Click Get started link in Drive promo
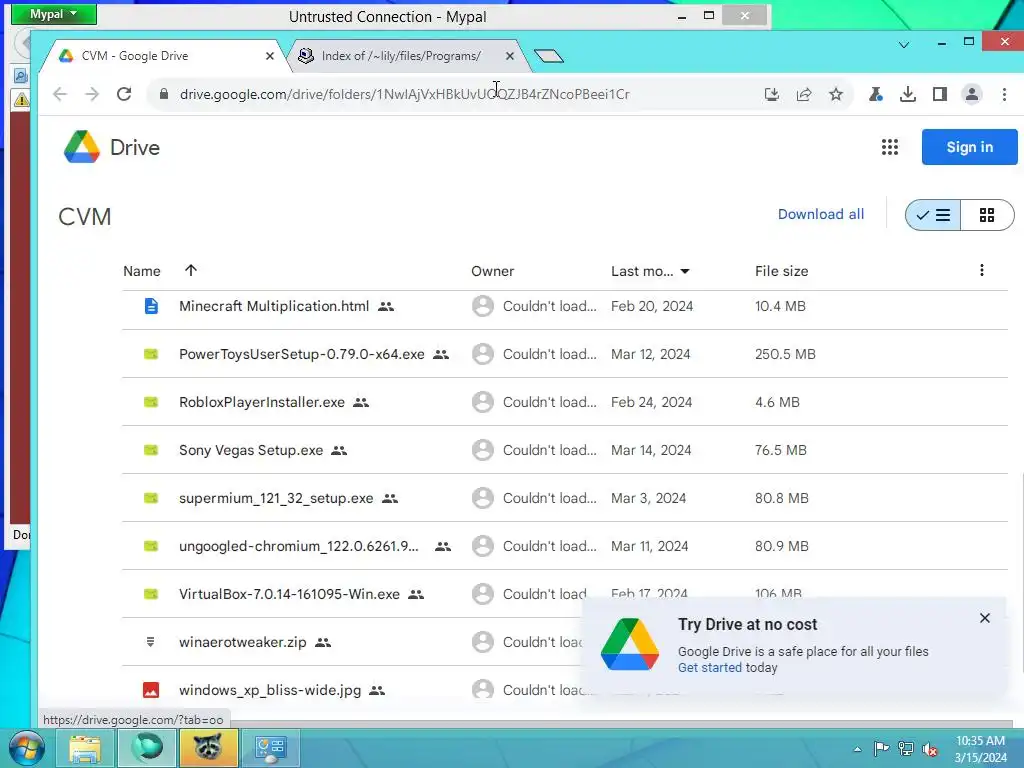Viewport: 1024px width, 768px height. point(709,667)
